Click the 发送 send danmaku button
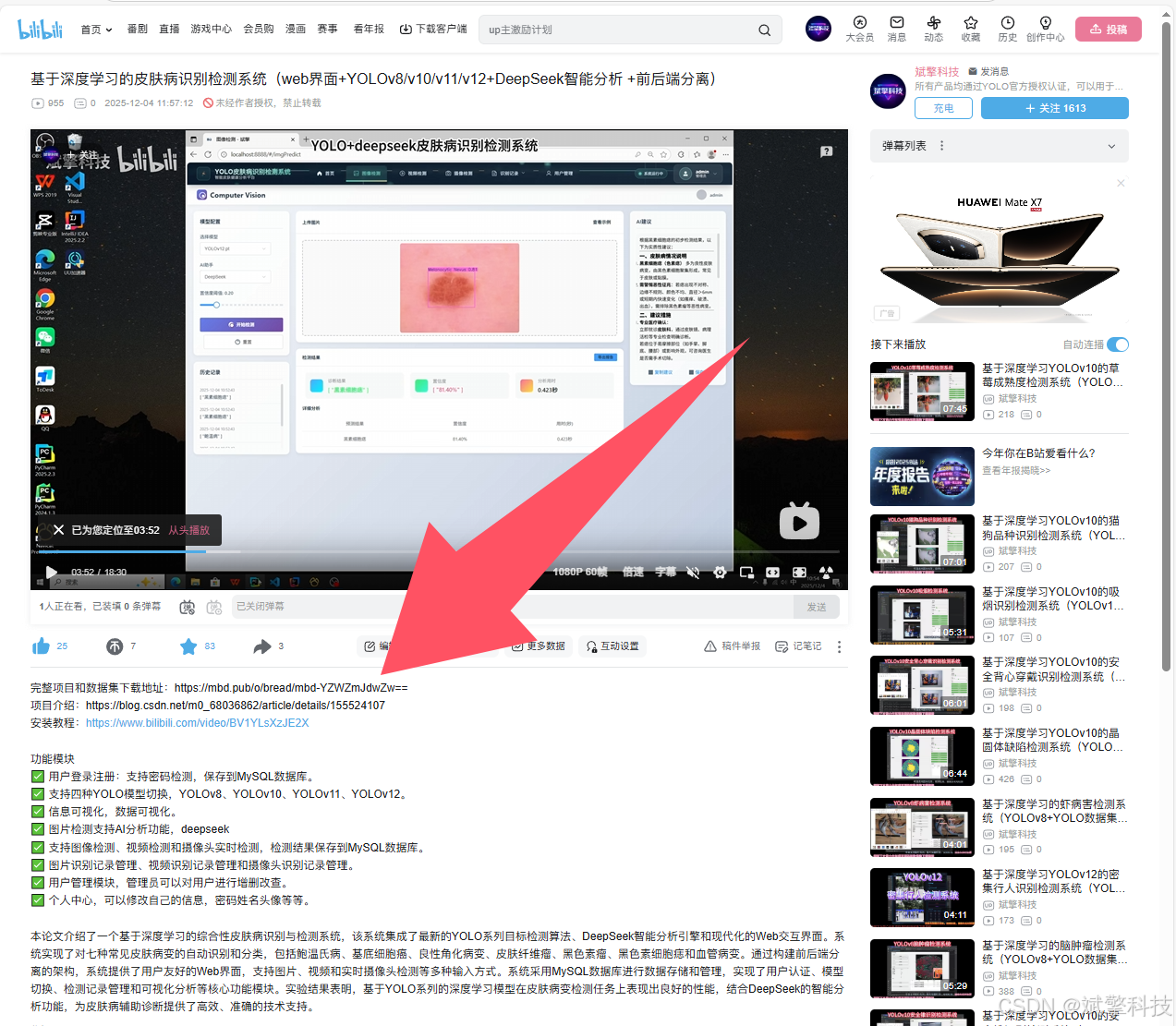The image size is (1176, 1026). pyautogui.click(x=817, y=607)
